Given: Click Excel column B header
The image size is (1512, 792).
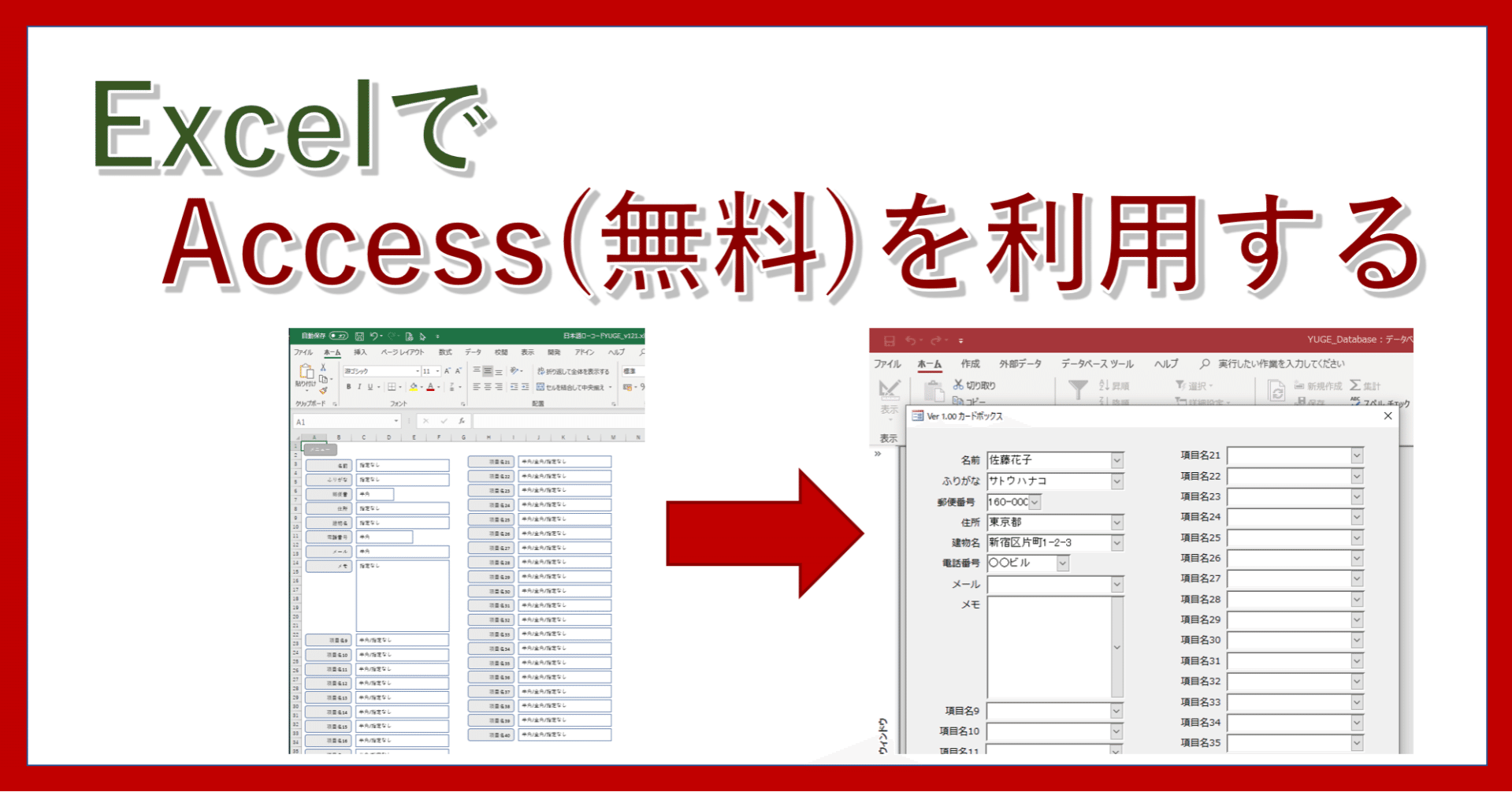Looking at the screenshot, I should tap(339, 437).
